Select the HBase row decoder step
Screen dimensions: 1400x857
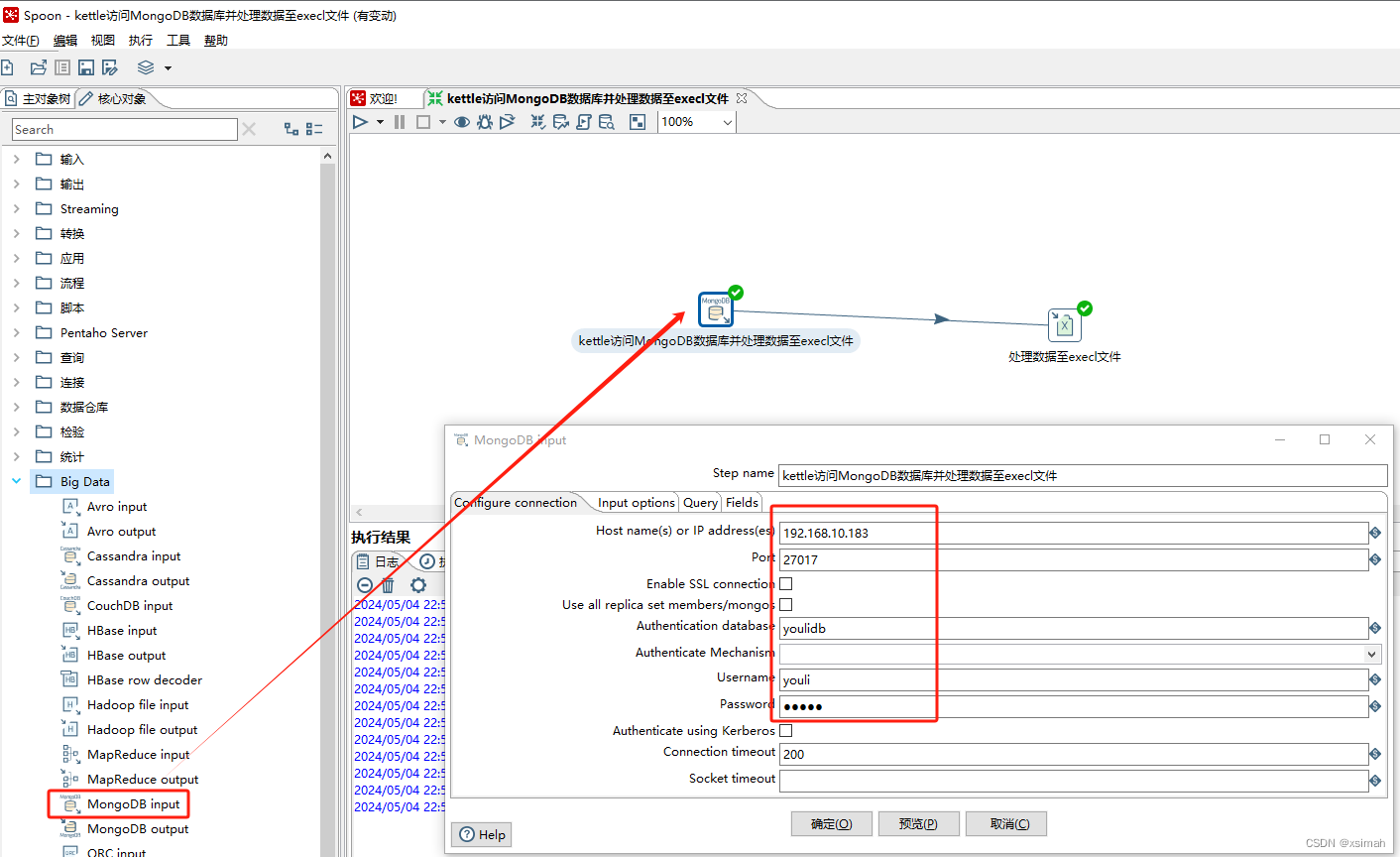[145, 679]
